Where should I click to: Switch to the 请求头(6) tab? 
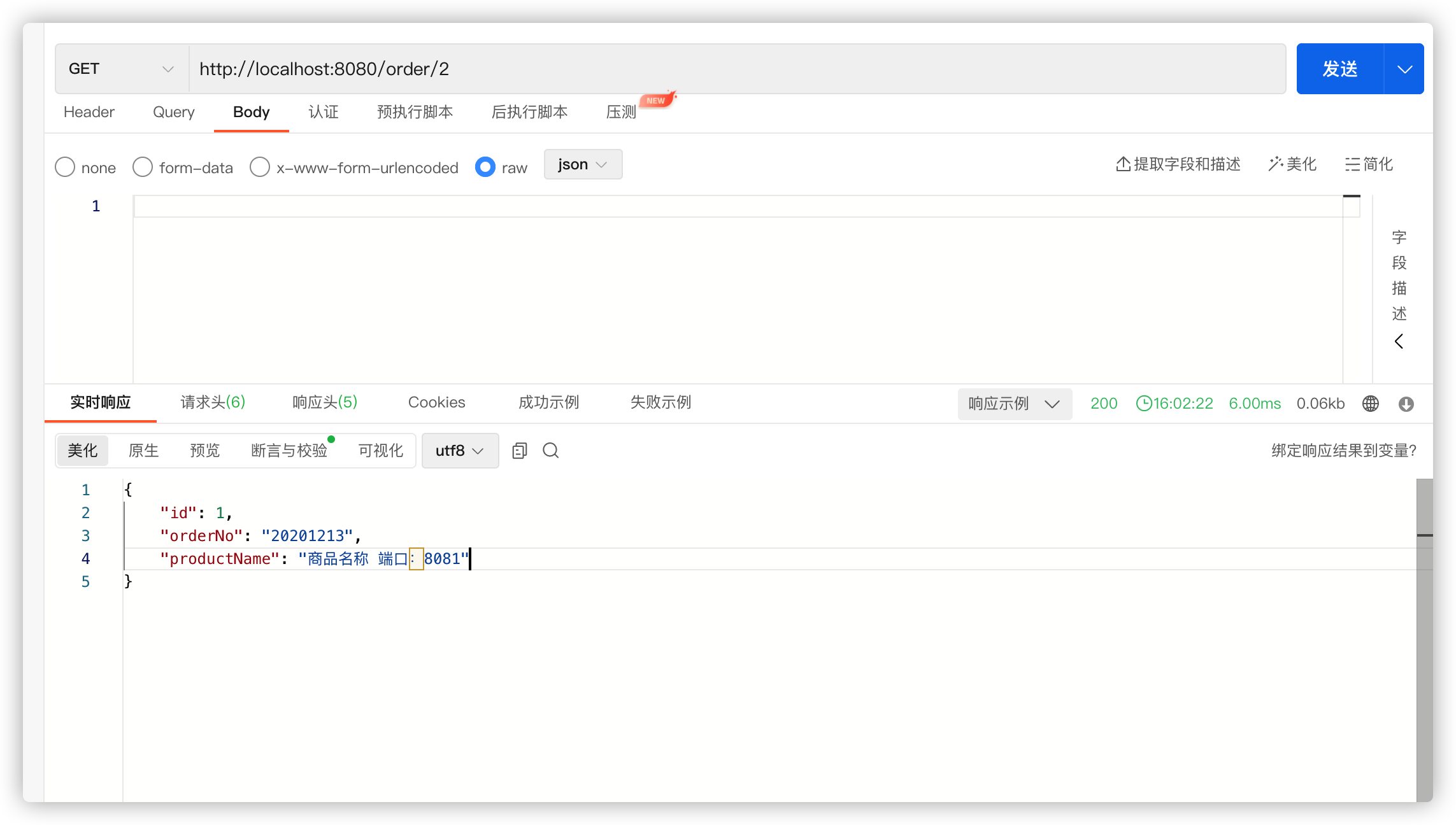tap(212, 402)
